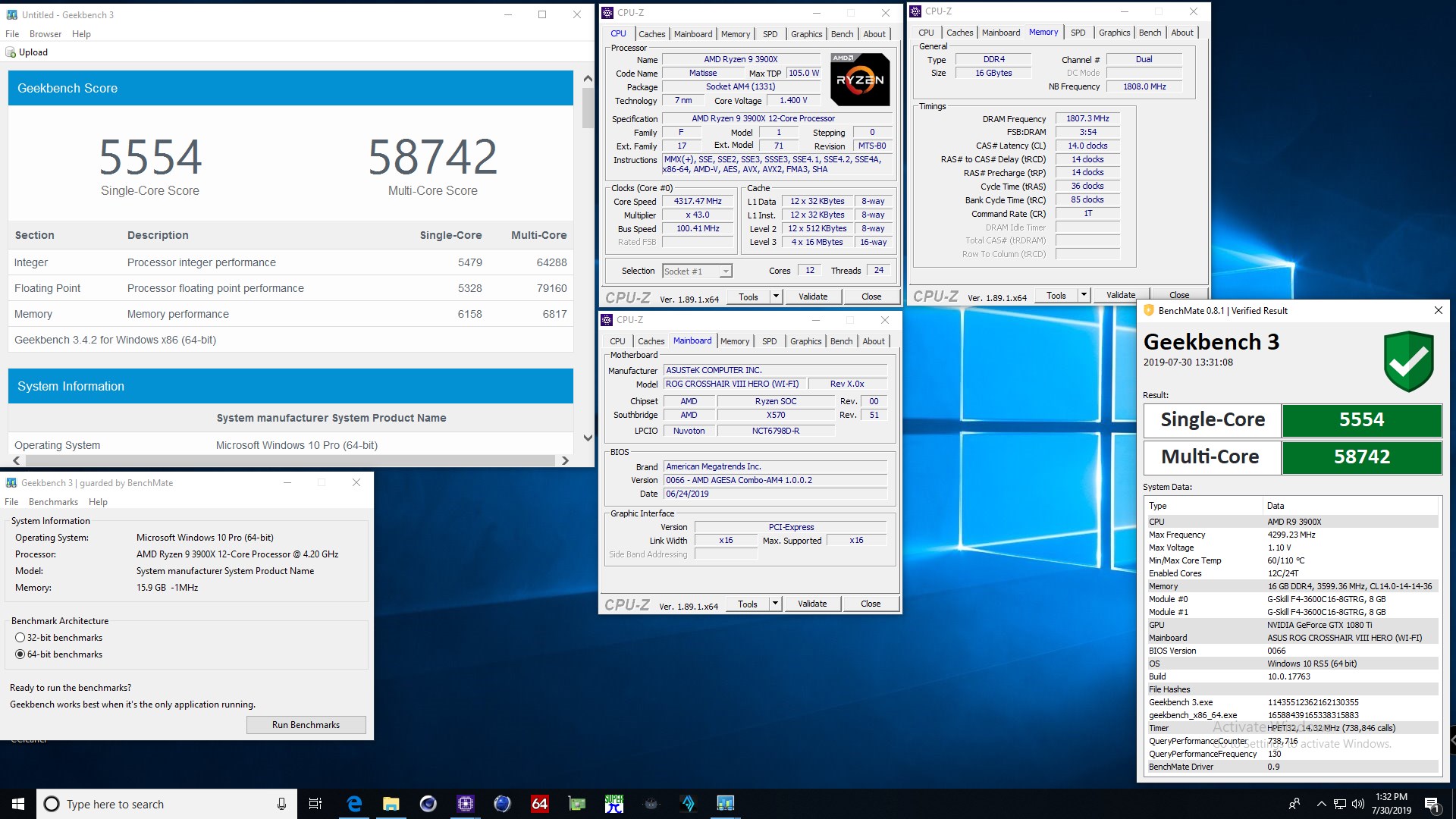Select 32-bit benchmarks option

(x=20, y=638)
